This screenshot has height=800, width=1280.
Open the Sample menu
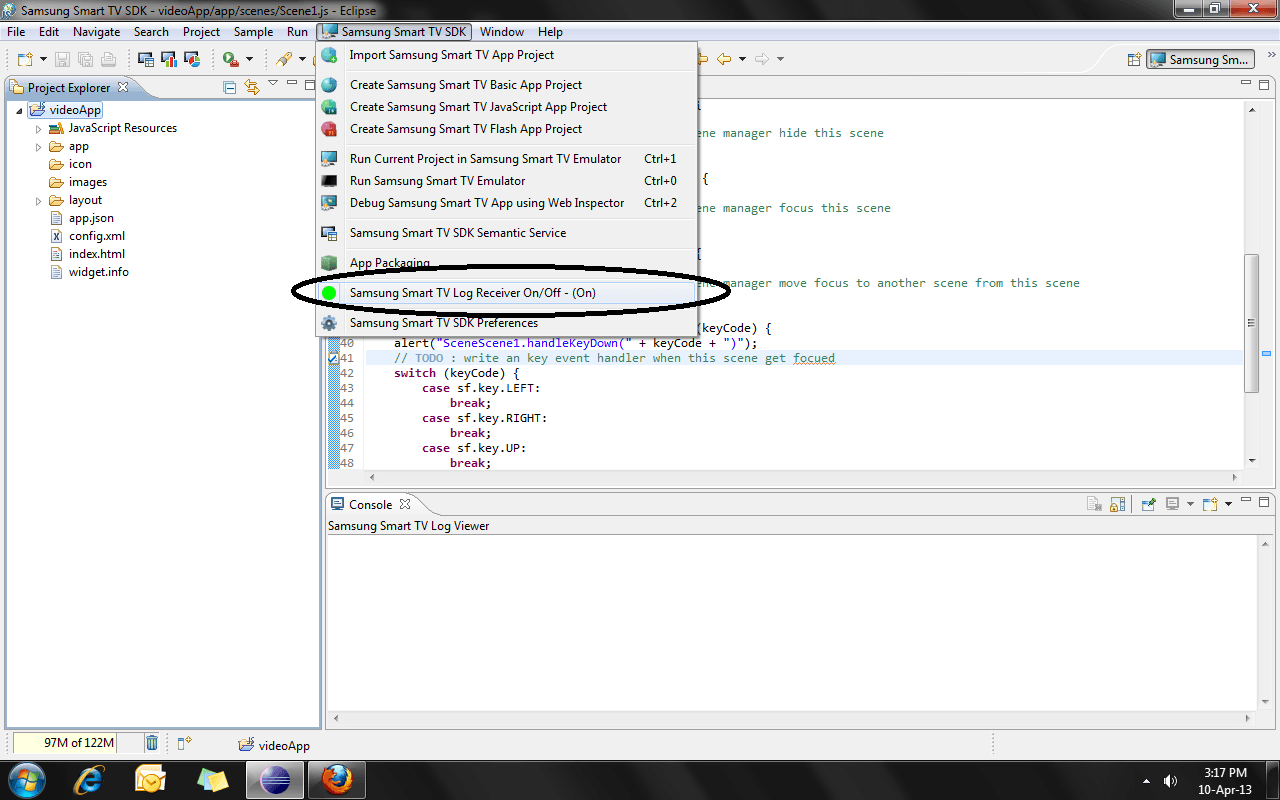pos(253,32)
